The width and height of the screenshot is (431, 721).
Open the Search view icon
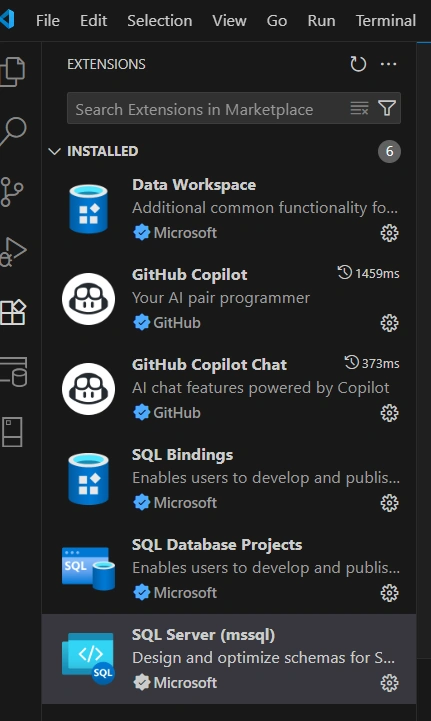(x=13, y=132)
